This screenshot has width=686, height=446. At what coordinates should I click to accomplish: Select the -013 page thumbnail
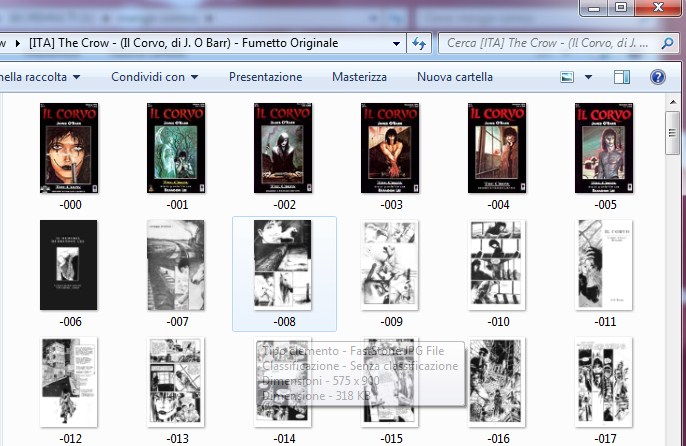[176, 382]
